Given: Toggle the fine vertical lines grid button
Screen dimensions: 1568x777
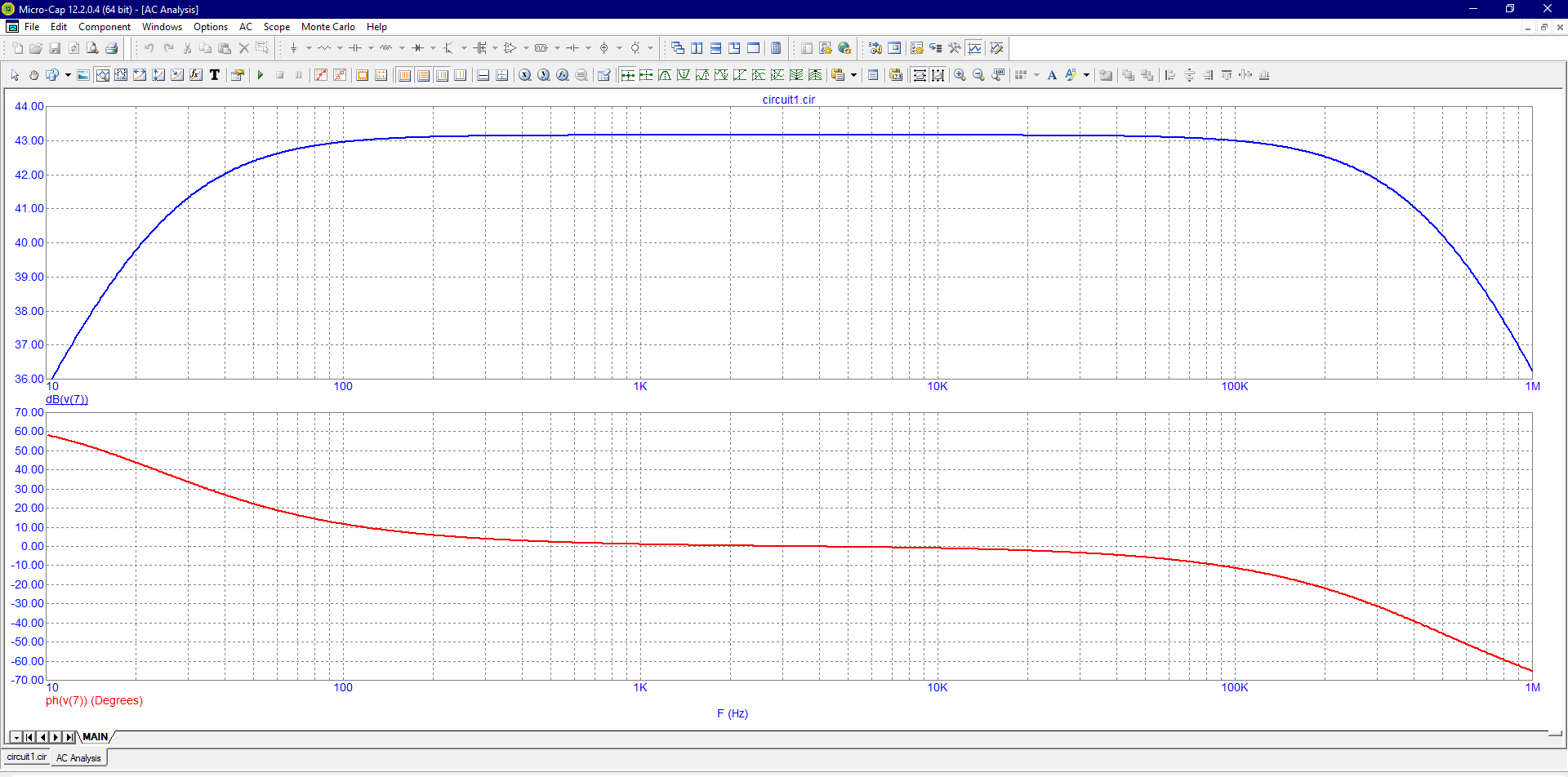Looking at the screenshot, I should click(404, 75).
